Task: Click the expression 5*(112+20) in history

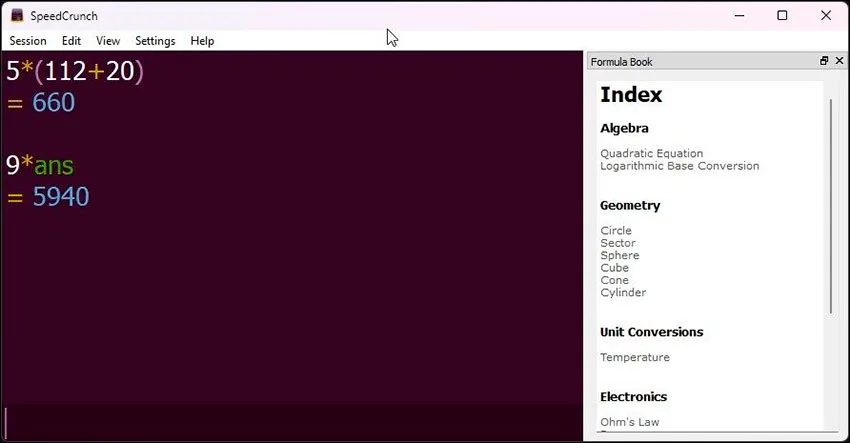Action: click(x=75, y=71)
